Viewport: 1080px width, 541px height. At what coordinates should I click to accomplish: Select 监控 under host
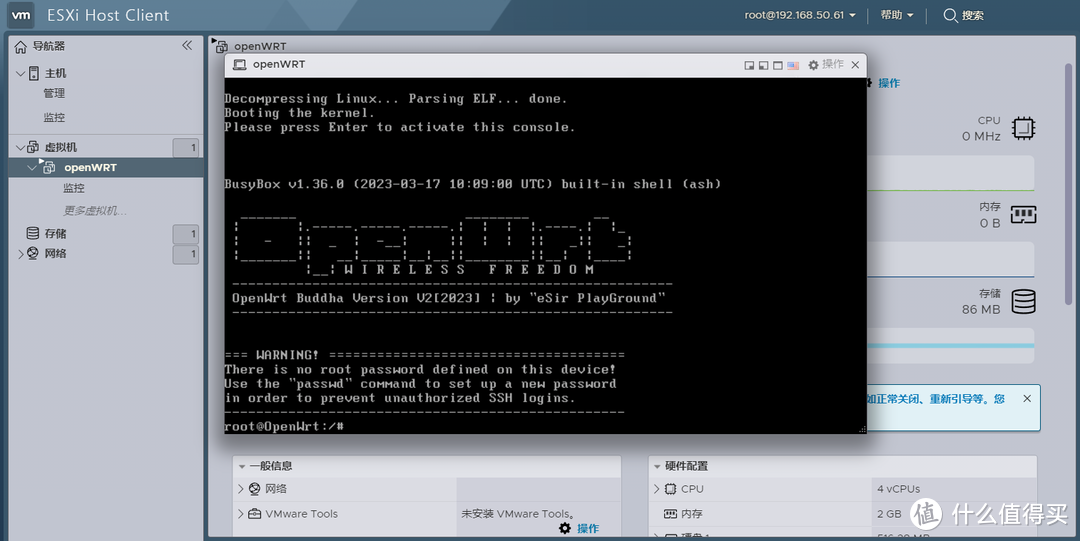click(x=54, y=117)
